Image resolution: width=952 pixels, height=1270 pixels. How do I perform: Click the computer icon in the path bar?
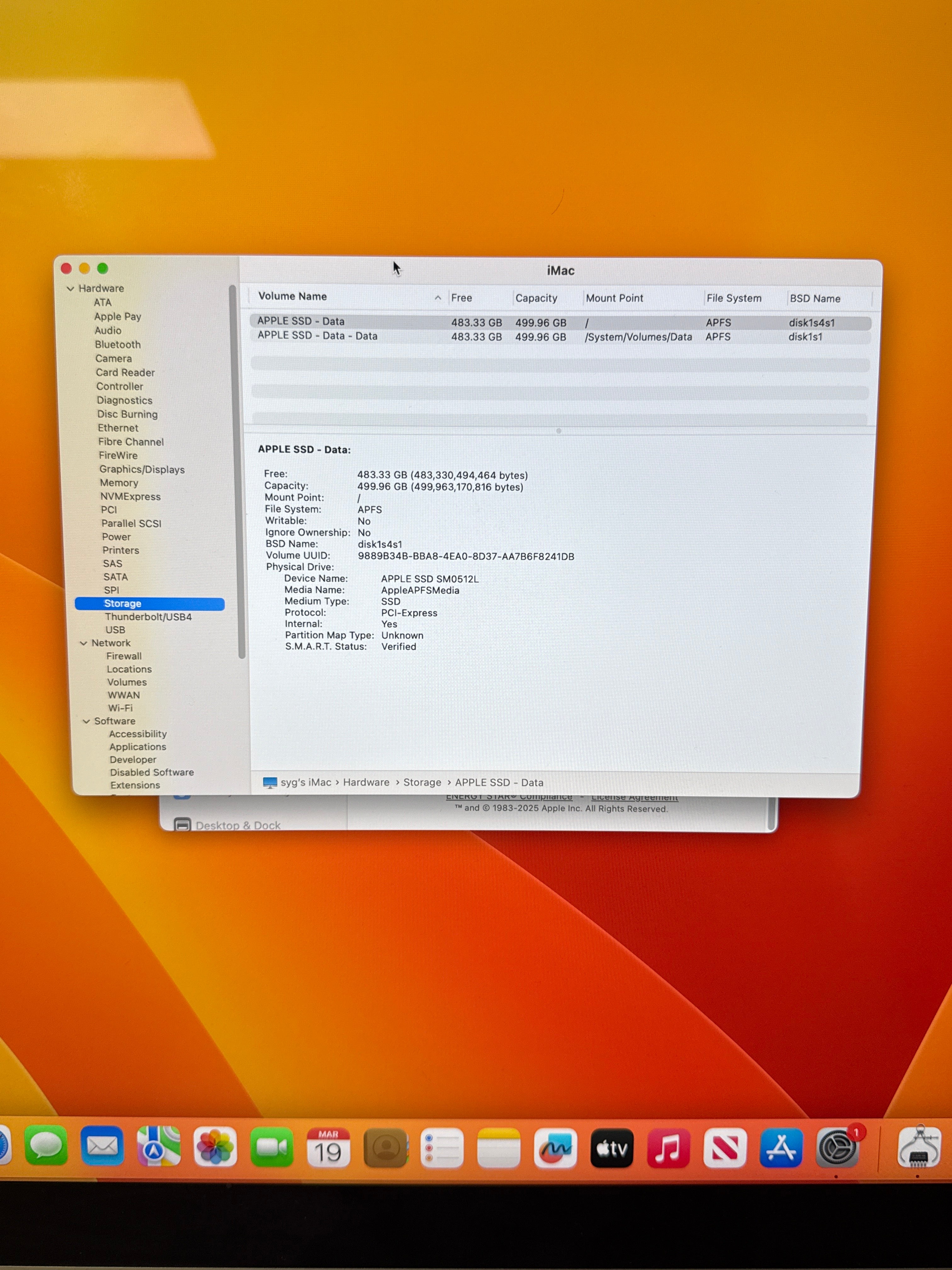pyautogui.click(x=270, y=782)
